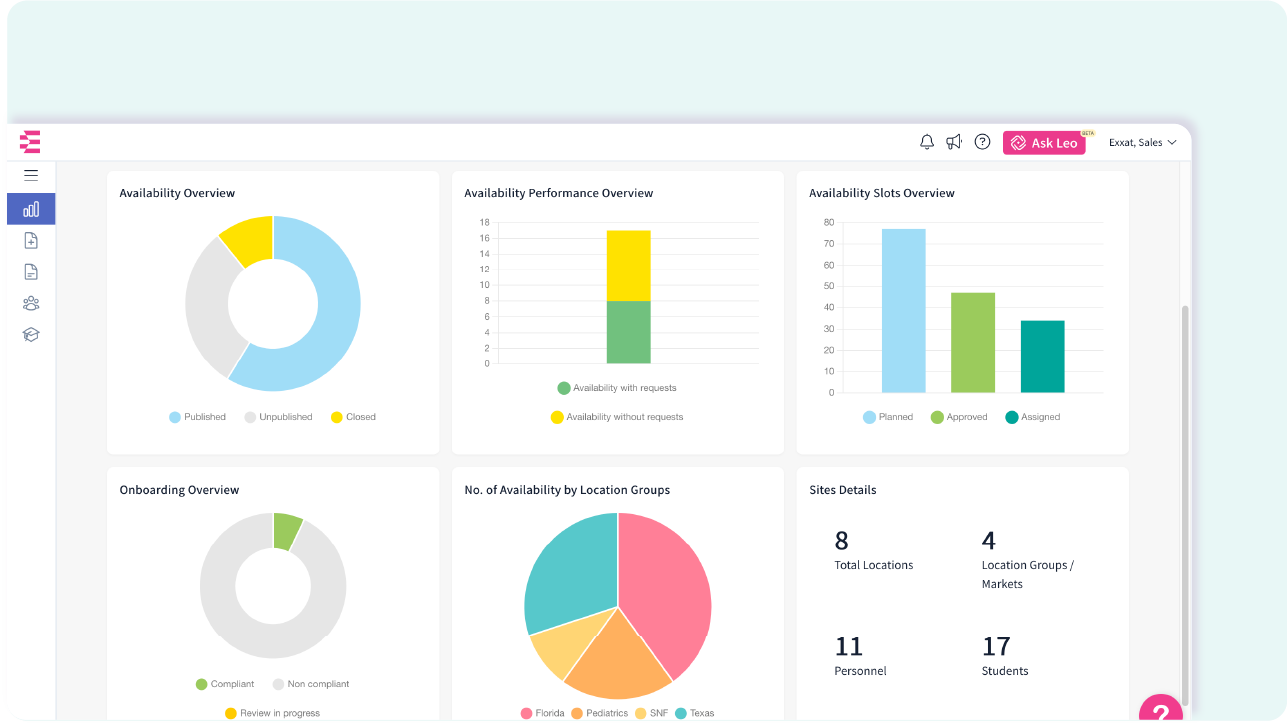Click the Availability Overview card title

[x=177, y=193]
